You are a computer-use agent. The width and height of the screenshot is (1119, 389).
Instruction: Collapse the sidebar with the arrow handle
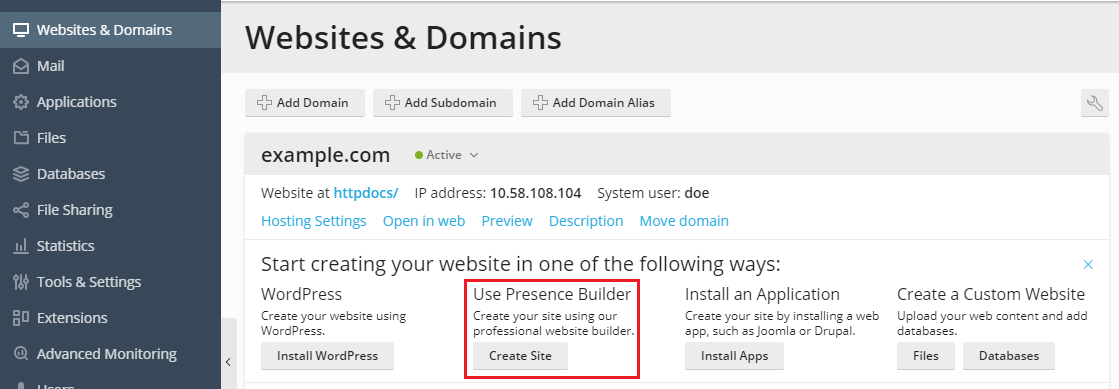click(228, 362)
